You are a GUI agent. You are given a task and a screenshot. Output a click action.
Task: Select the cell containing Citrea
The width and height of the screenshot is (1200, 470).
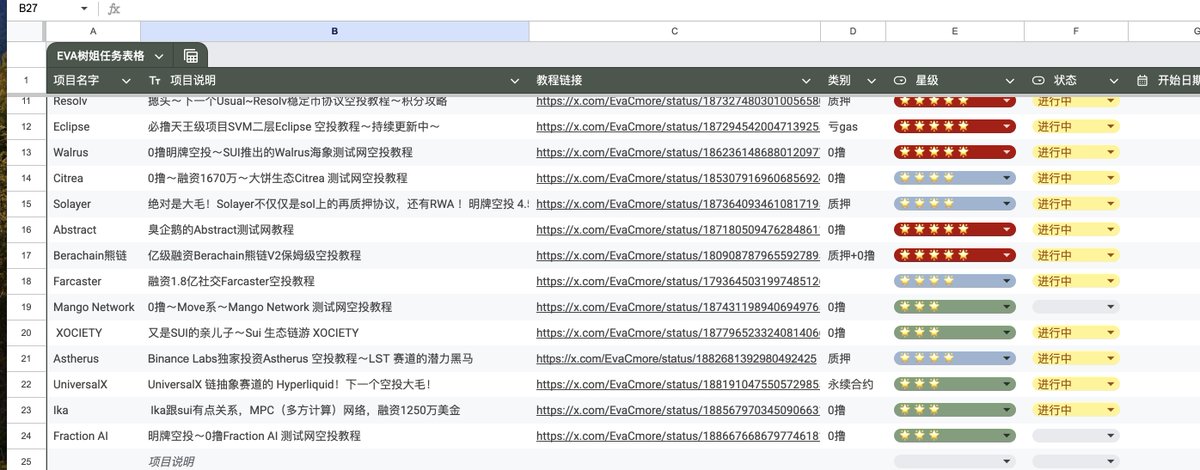point(94,178)
